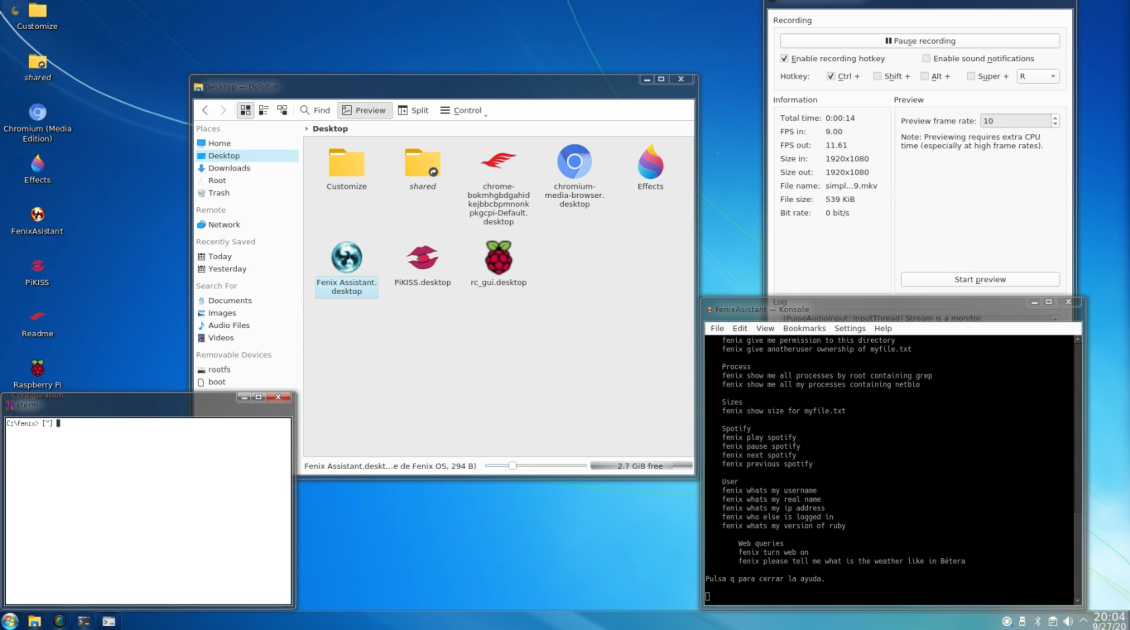Expand the Desktop breadcrumb arrow
This screenshot has height=630, width=1130.
(x=306, y=129)
